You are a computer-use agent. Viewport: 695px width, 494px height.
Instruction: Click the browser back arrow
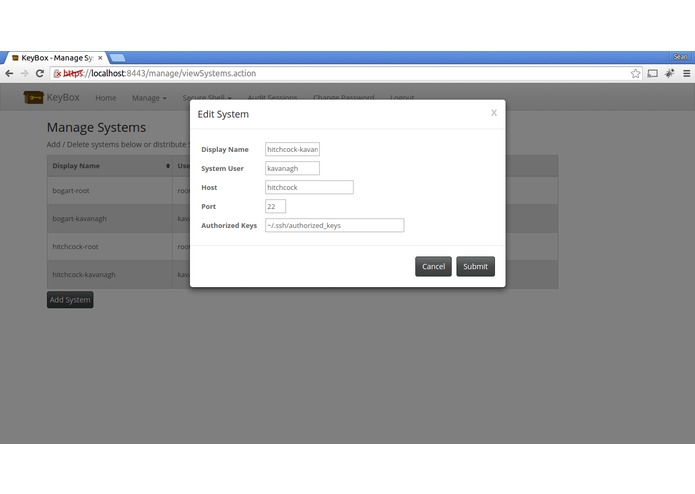(x=9, y=74)
